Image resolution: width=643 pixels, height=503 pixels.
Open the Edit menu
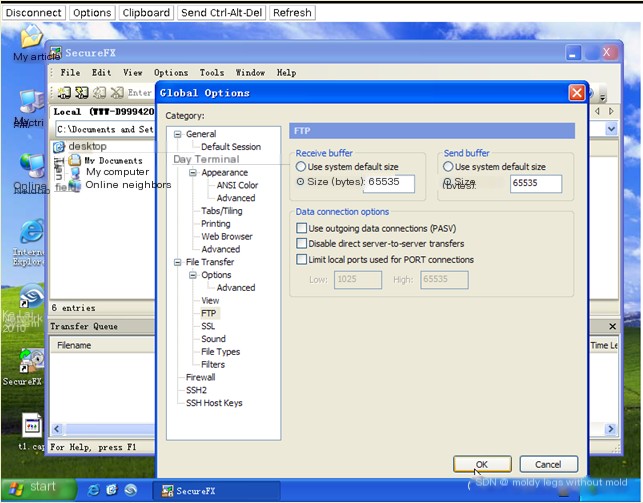click(101, 73)
